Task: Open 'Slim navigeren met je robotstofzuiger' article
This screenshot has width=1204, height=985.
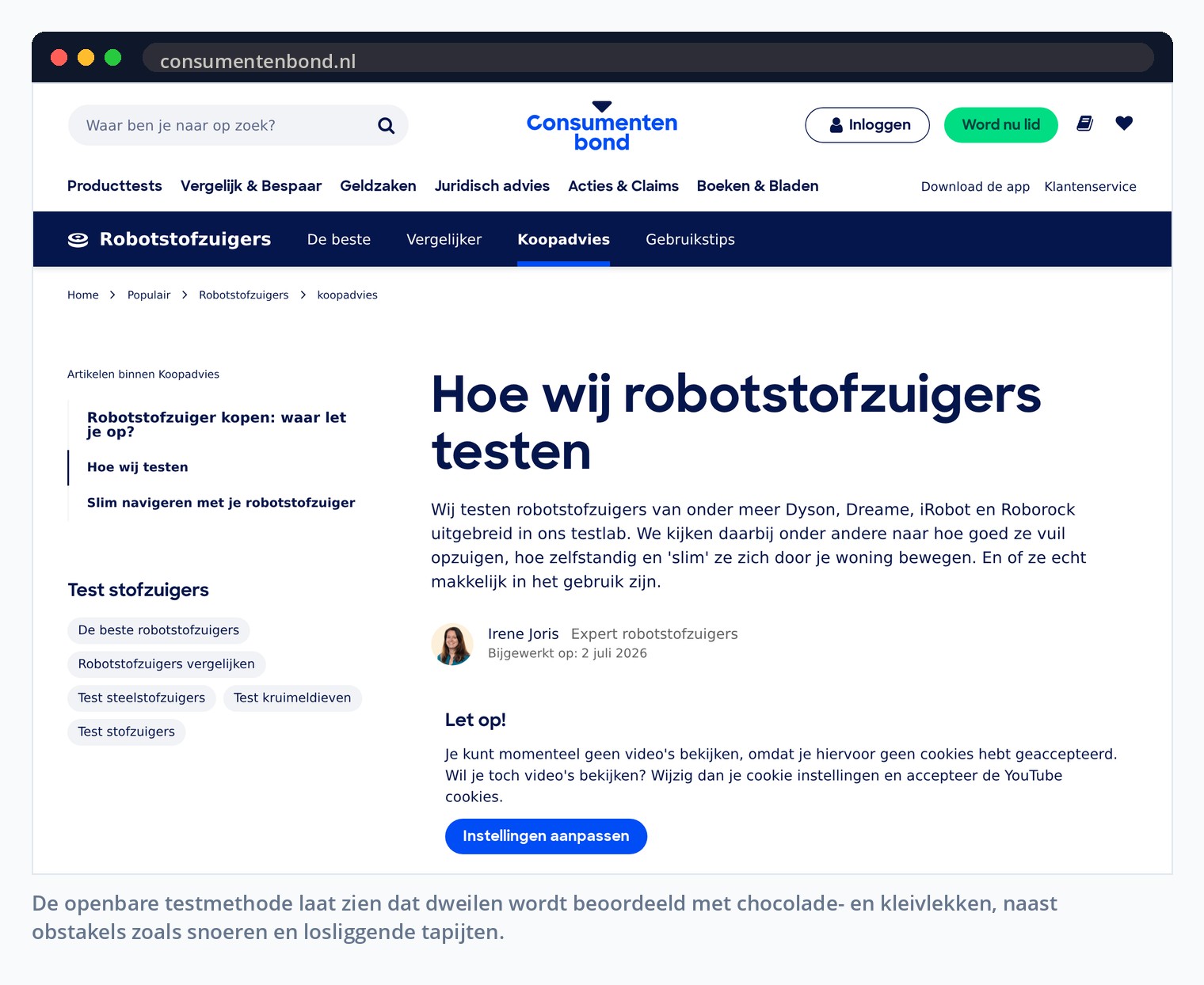Action: [x=221, y=503]
